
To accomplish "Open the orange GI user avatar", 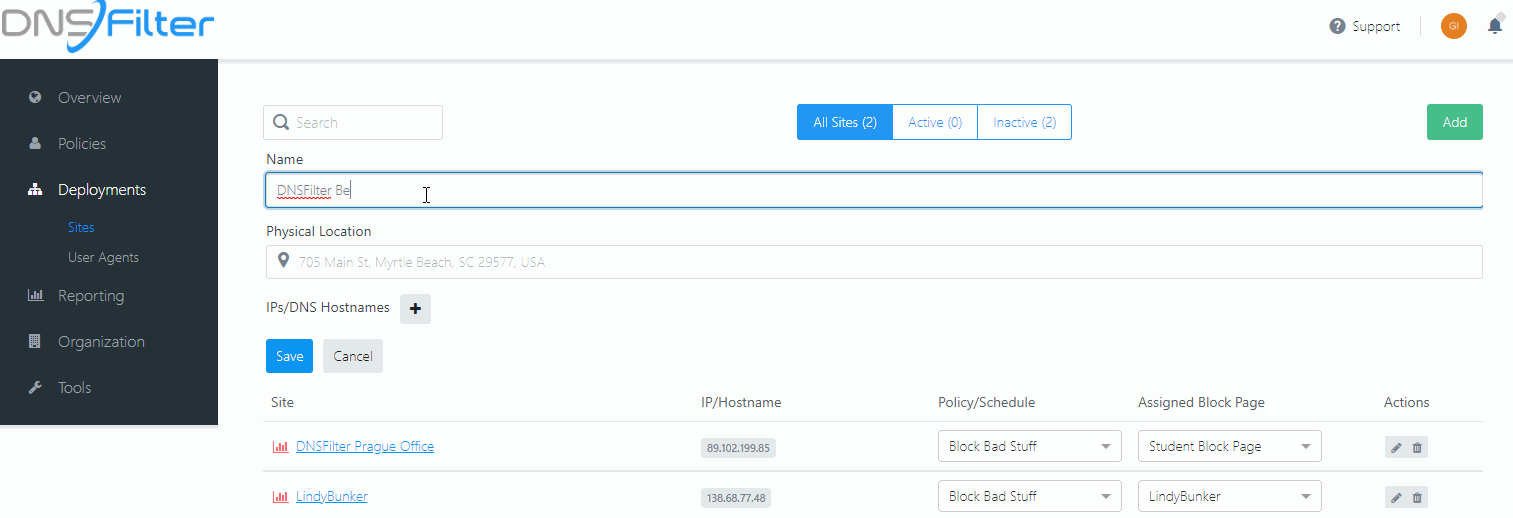I will pos(1453,26).
